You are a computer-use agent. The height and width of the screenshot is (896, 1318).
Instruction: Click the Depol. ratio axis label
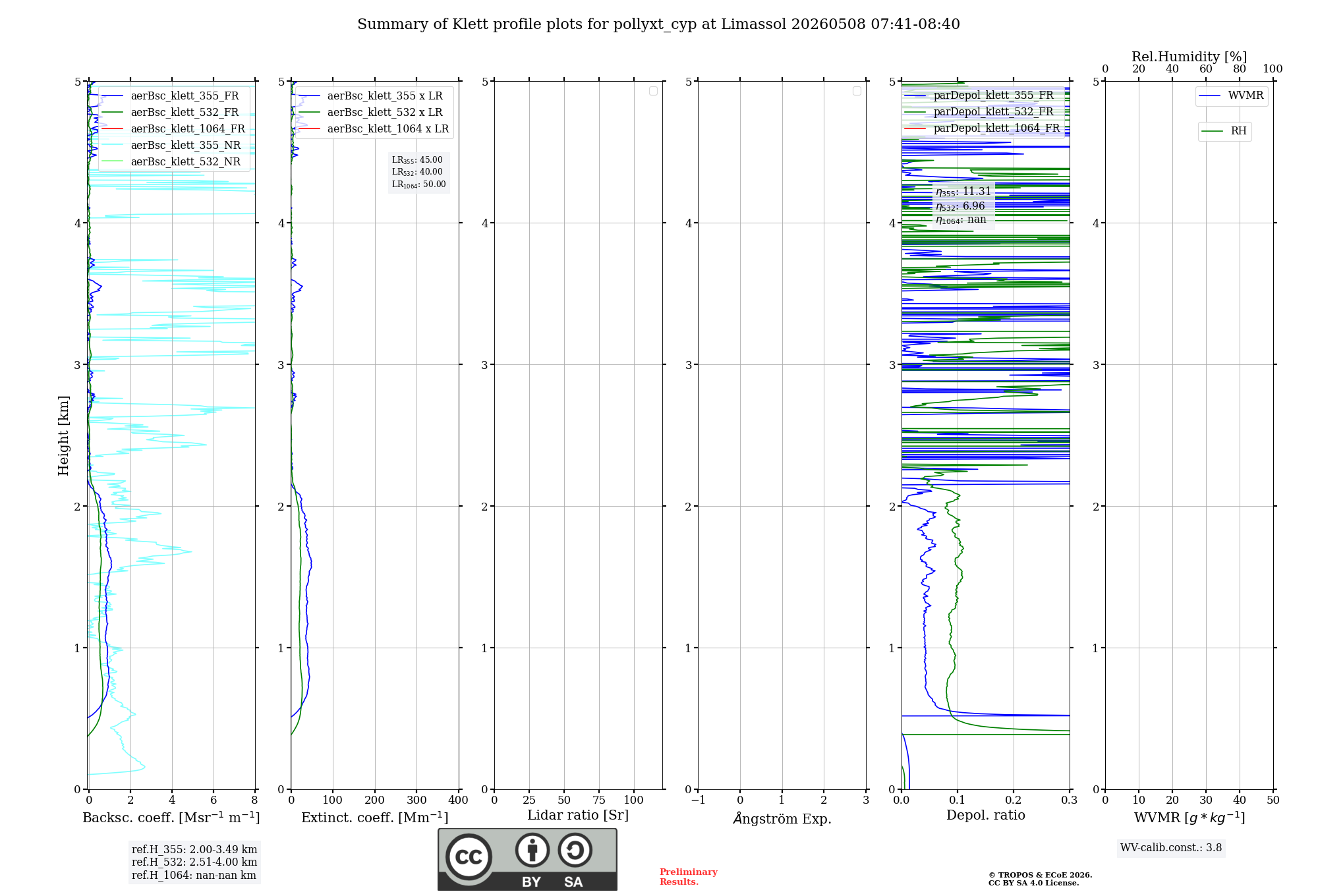[986, 816]
